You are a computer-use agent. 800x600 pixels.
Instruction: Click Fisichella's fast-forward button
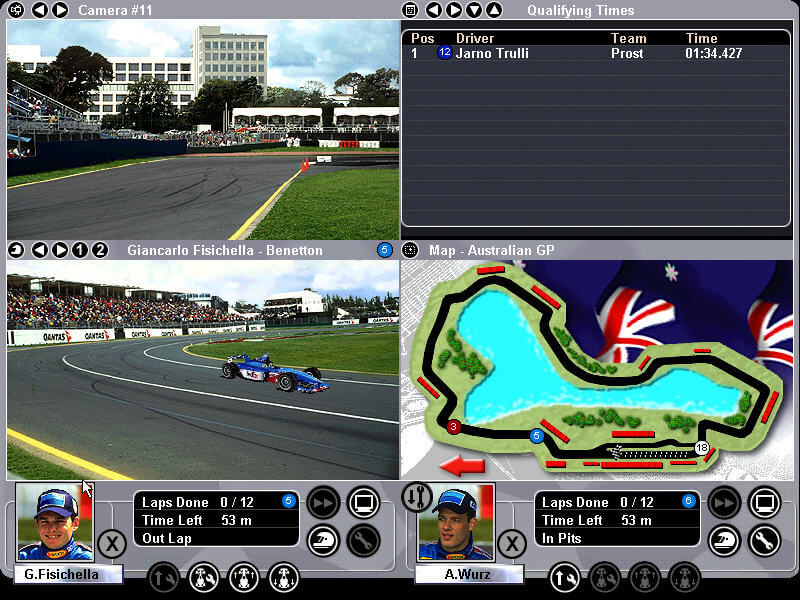[323, 502]
